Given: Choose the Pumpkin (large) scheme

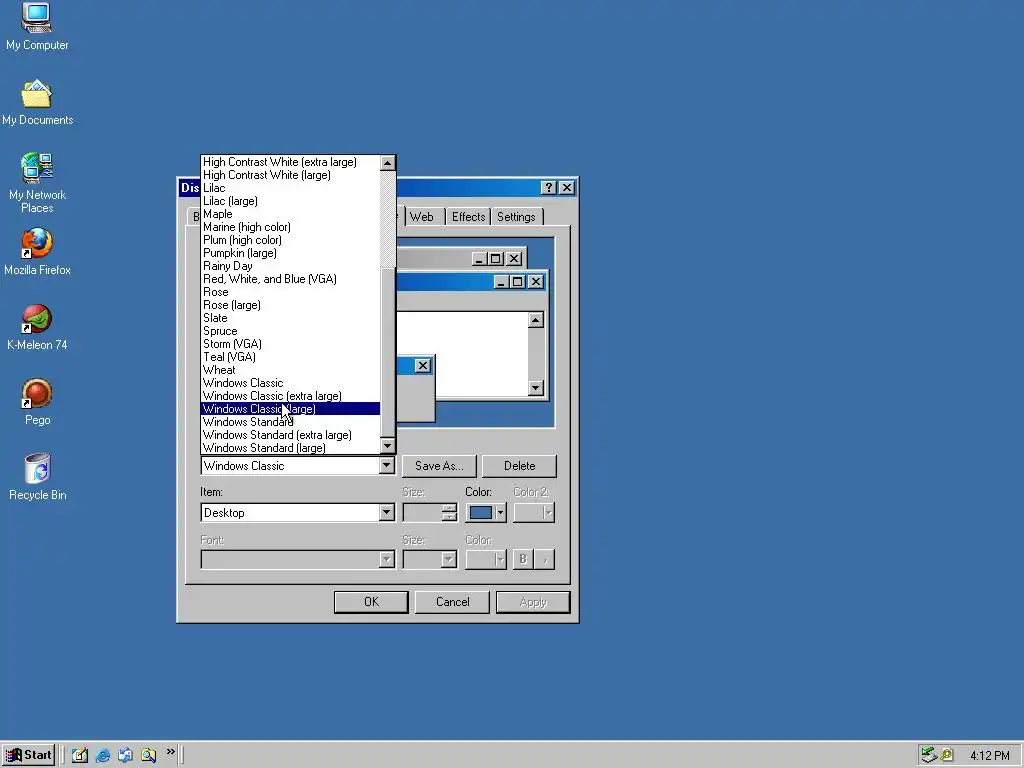Looking at the screenshot, I should (x=290, y=253).
